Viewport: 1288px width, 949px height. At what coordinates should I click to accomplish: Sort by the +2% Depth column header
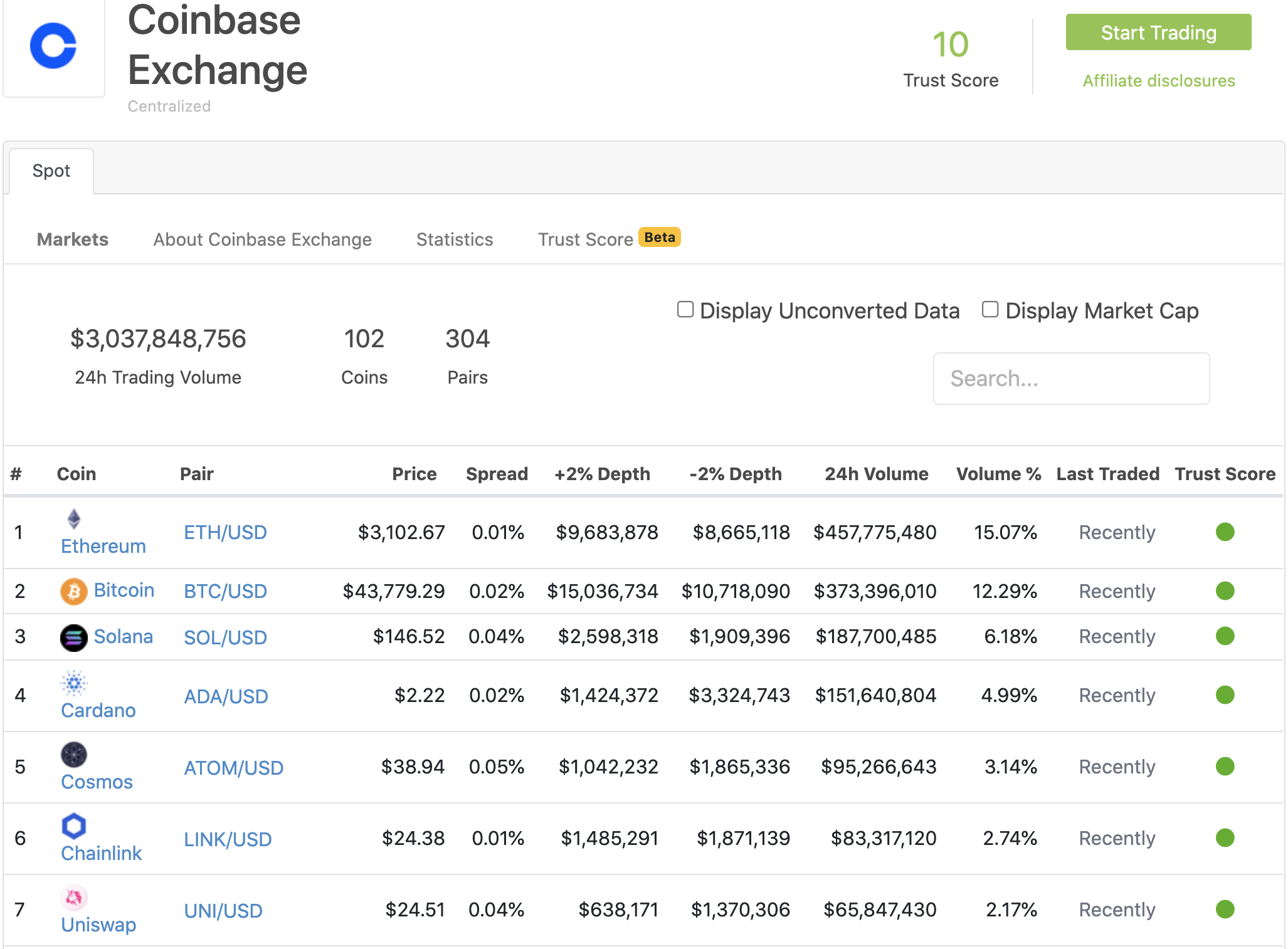(603, 474)
